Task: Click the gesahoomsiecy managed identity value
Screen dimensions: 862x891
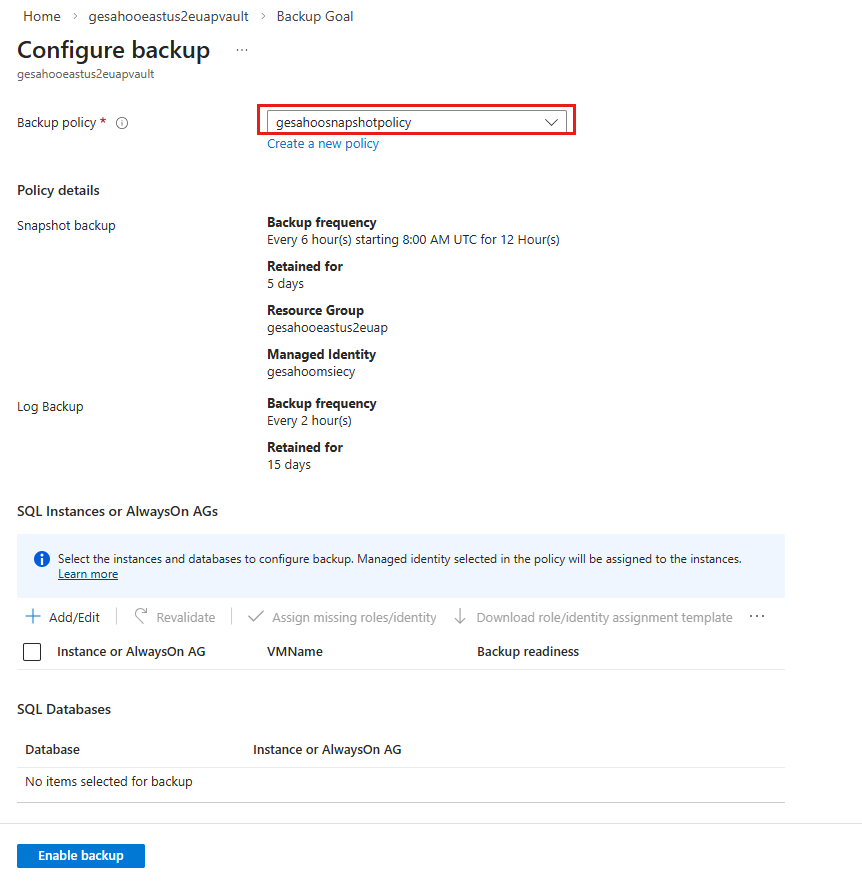Action: coord(311,372)
